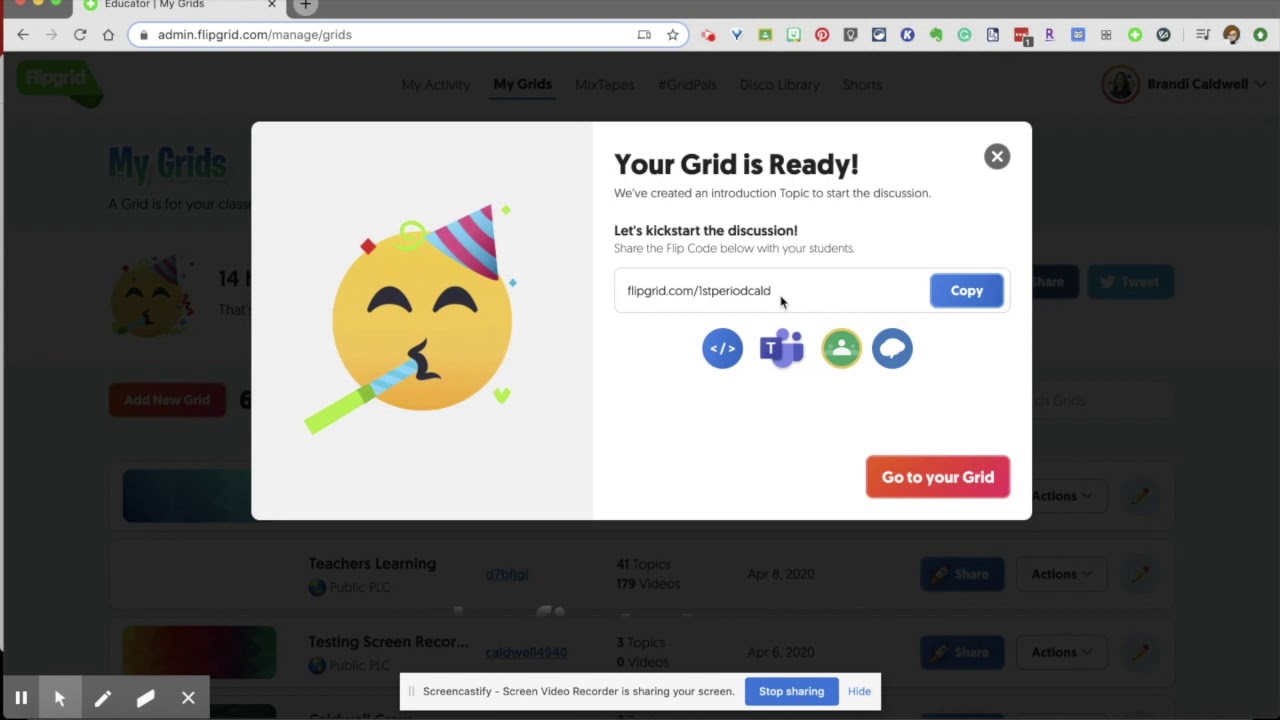Copy the Flip Code link
Image resolution: width=1280 pixels, height=720 pixels.
click(x=966, y=290)
